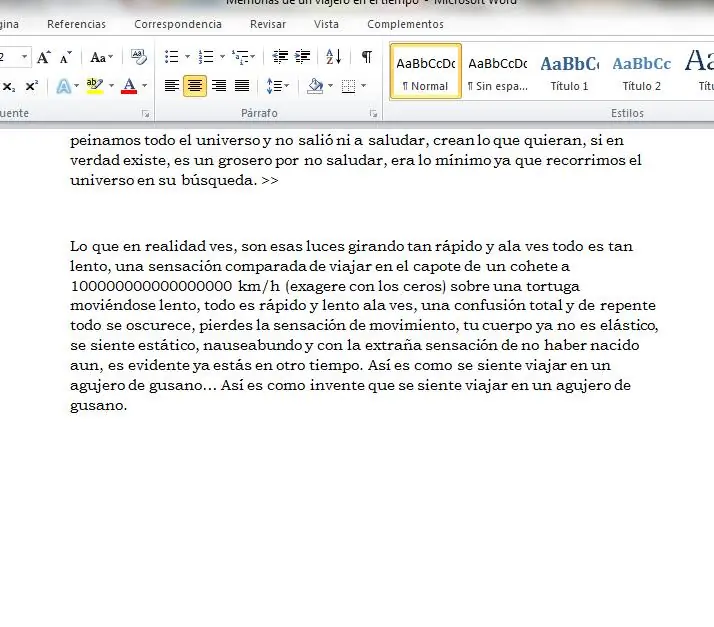This screenshot has width=714, height=627.
Task: Apply paragraph shading with paint bucket
Action: pyautogui.click(x=315, y=86)
